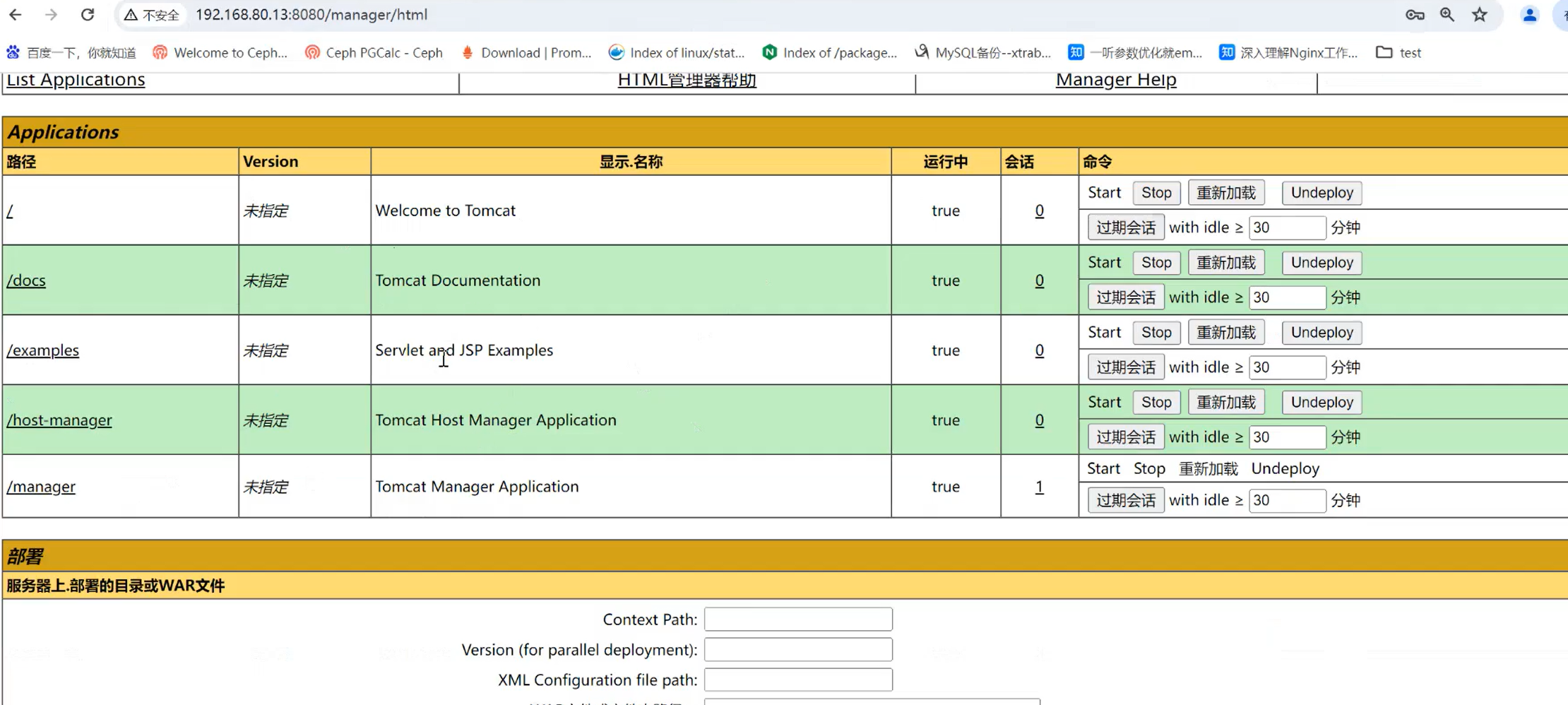Open the Manager Help link
Image resolution: width=1568 pixels, height=705 pixels.
pos(1116,80)
